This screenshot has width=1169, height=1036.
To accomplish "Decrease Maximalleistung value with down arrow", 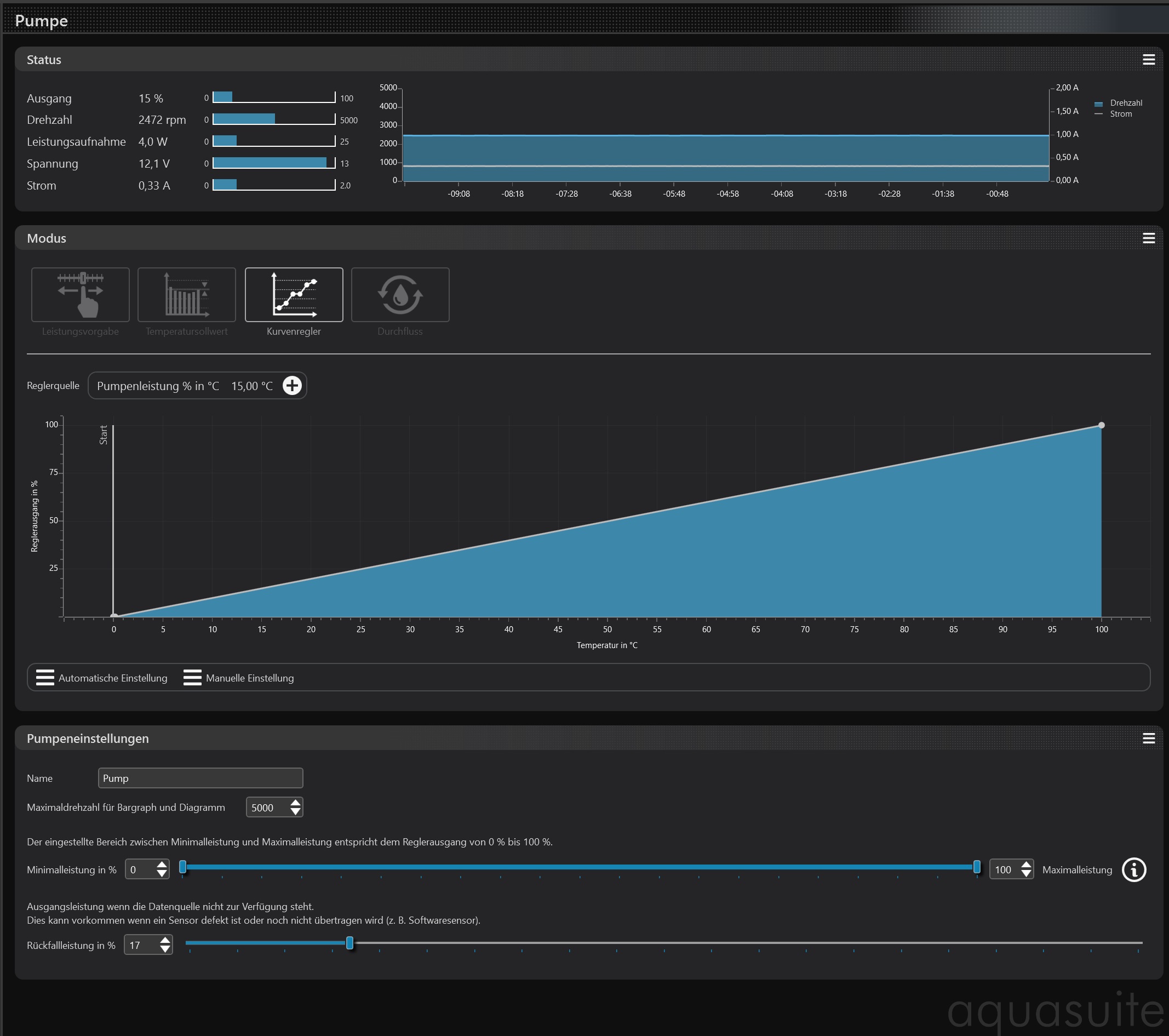I will 1026,874.
